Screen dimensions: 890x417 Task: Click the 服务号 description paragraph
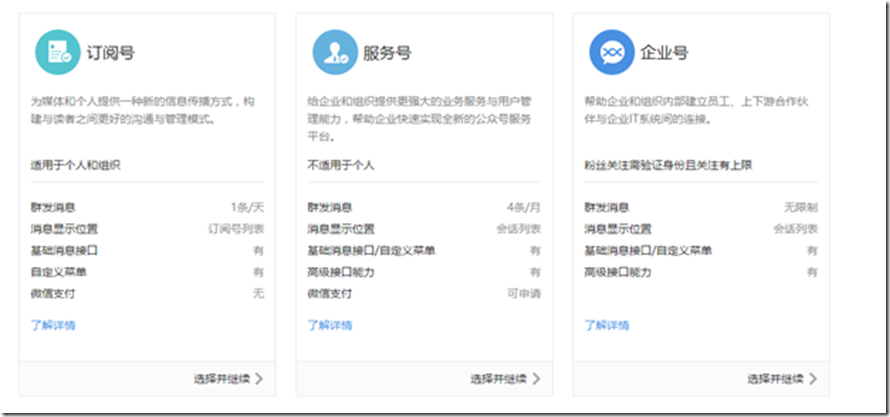[419, 119]
